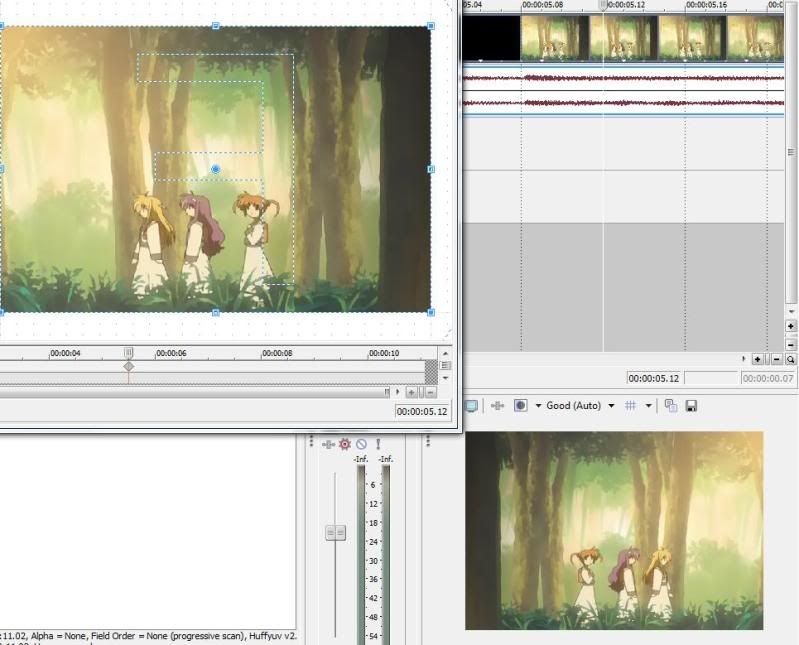Select the Zoom Edit tool magnifier
Screen dimensions: 799x645
point(791,360)
